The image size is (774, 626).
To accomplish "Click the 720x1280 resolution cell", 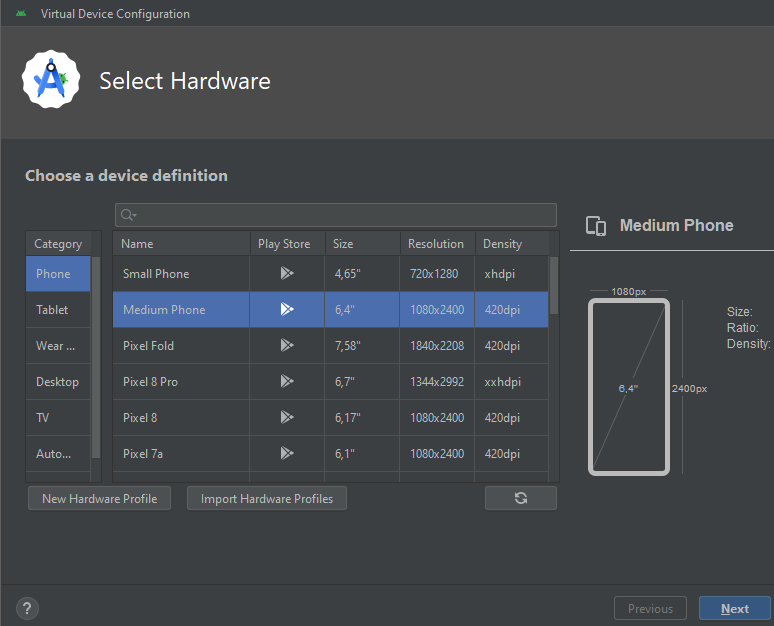I will 437,274.
